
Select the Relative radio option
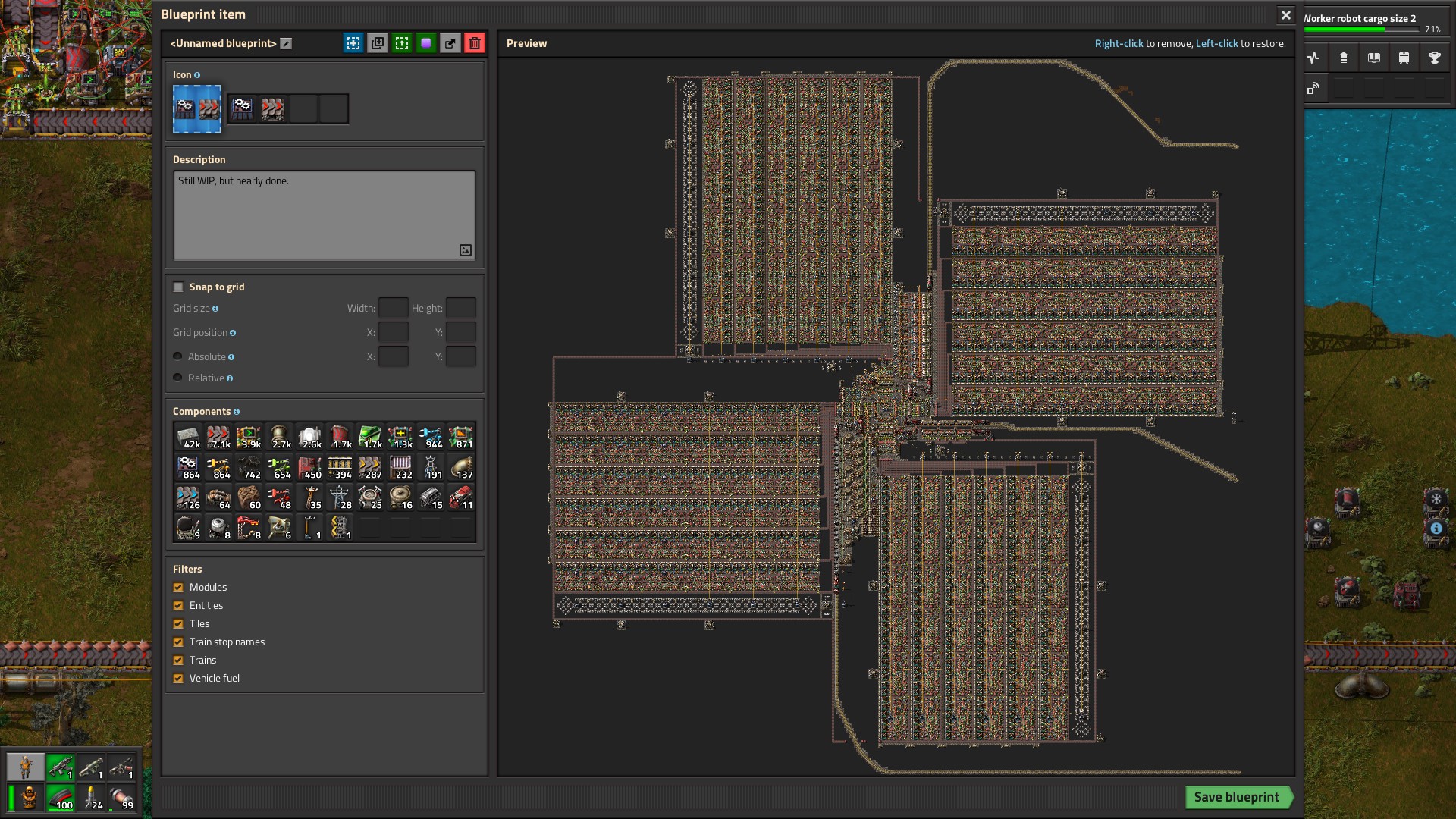pos(177,378)
